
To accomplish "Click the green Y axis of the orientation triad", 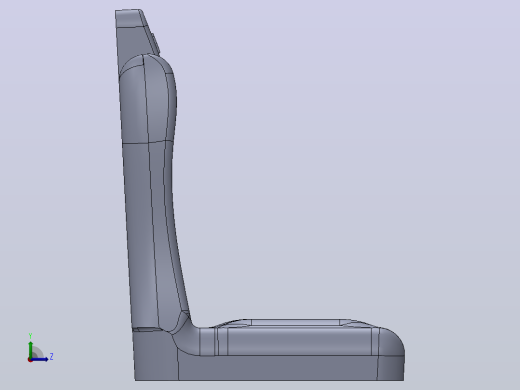I will click(30, 349).
